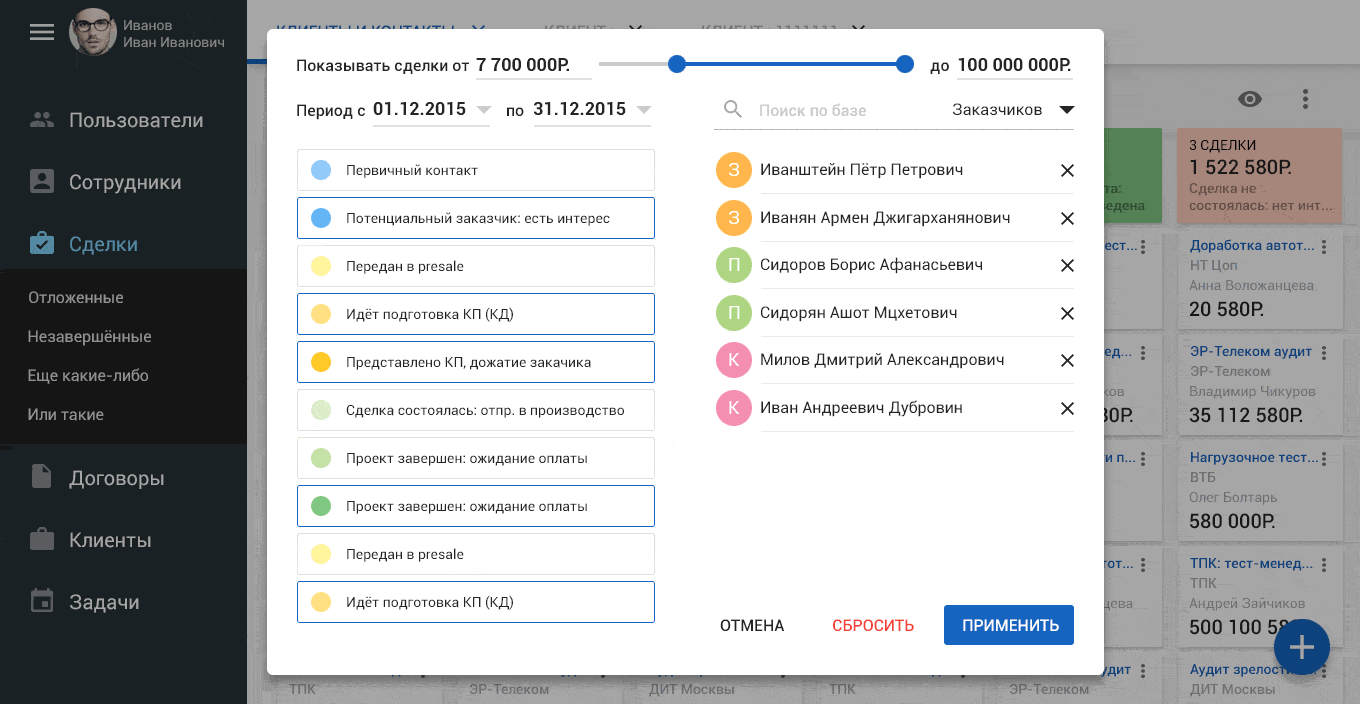Select Или такие submenu item

click(66, 414)
